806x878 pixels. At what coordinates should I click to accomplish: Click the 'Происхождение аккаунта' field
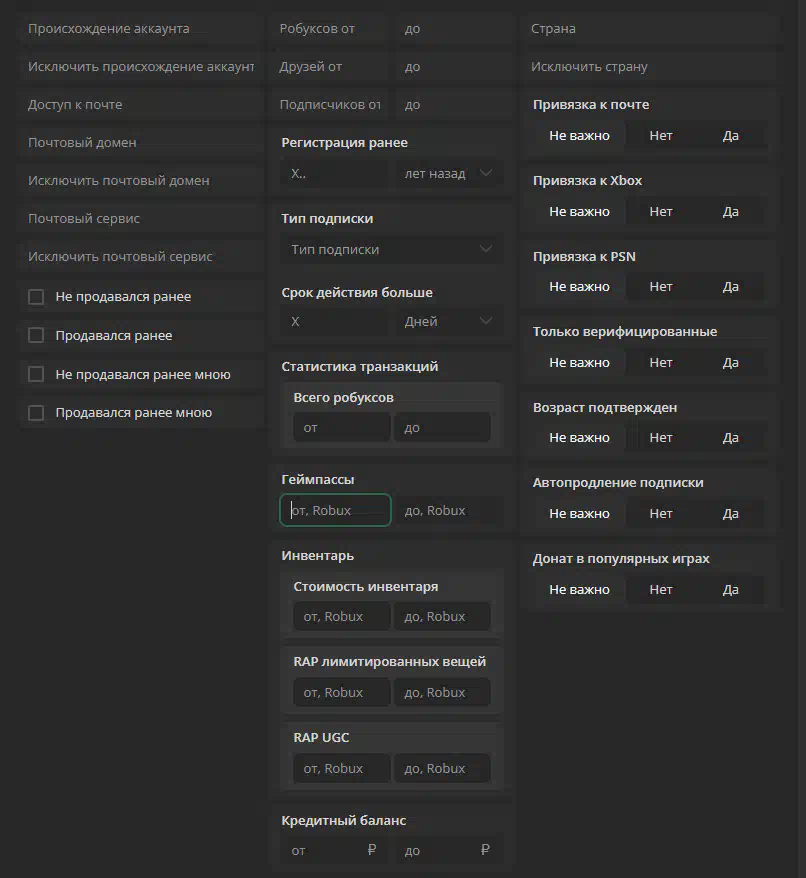[140, 29]
